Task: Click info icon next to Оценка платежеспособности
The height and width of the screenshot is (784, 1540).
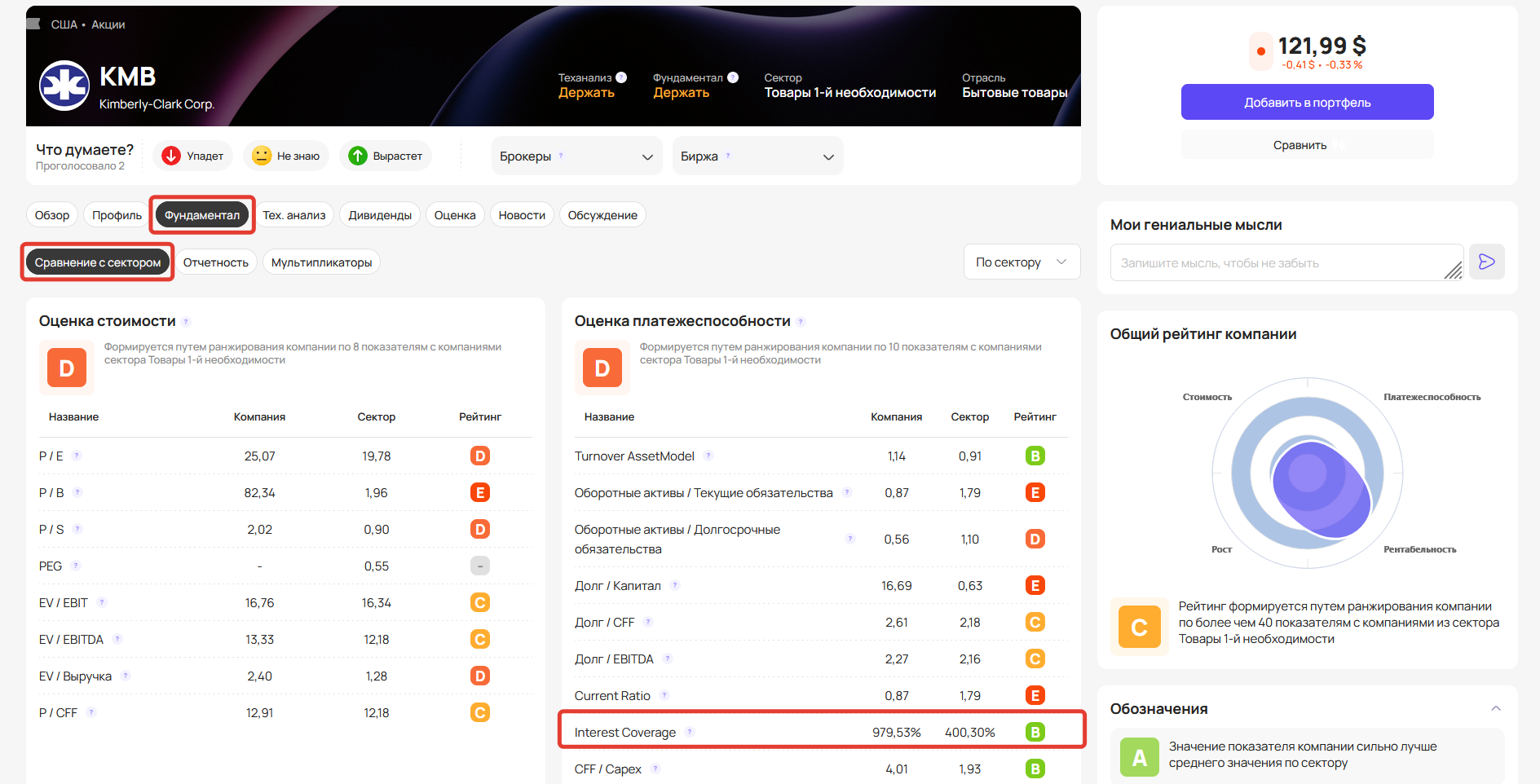Action: (801, 322)
